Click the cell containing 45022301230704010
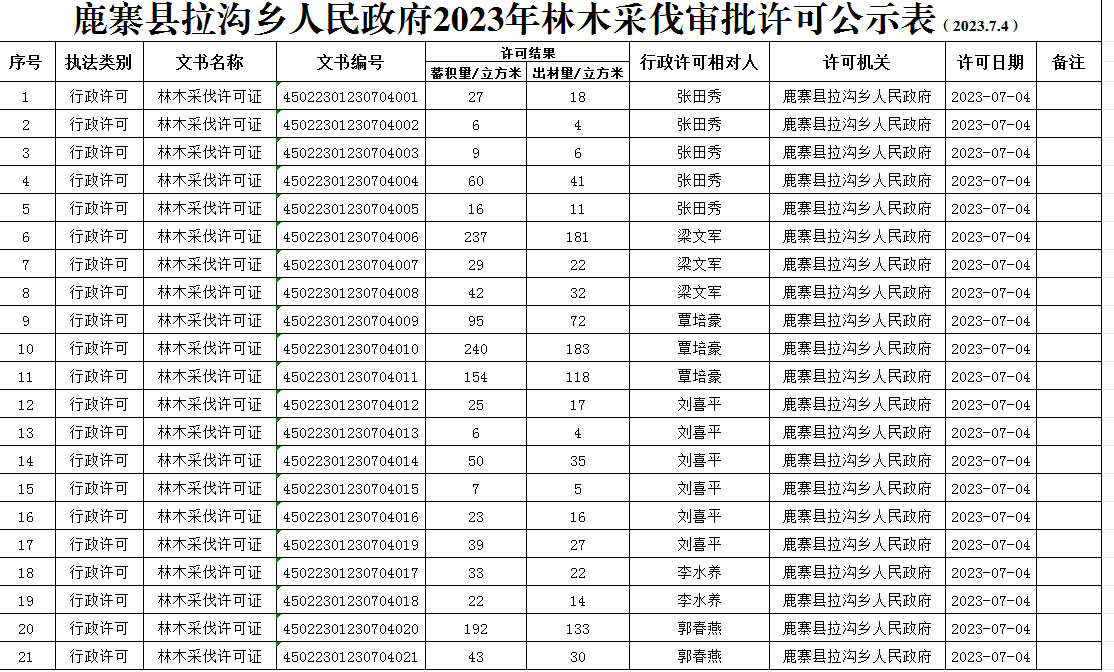Viewport: 1114px width, 672px height. (350, 350)
